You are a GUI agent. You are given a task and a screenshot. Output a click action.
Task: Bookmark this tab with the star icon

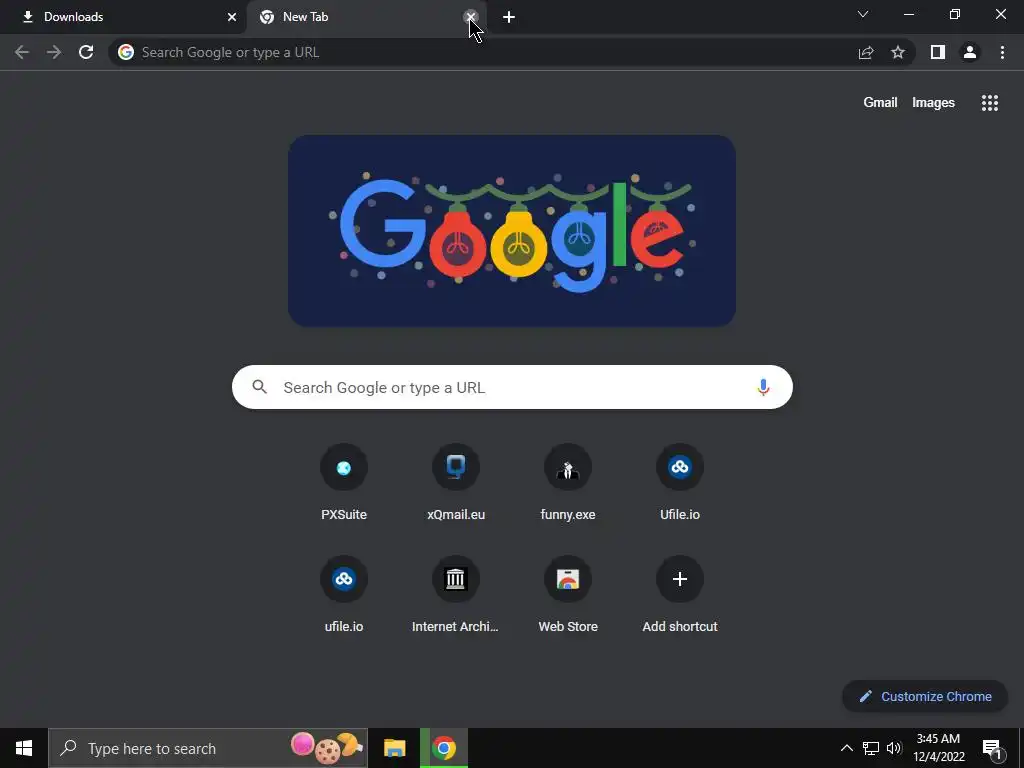point(898,52)
